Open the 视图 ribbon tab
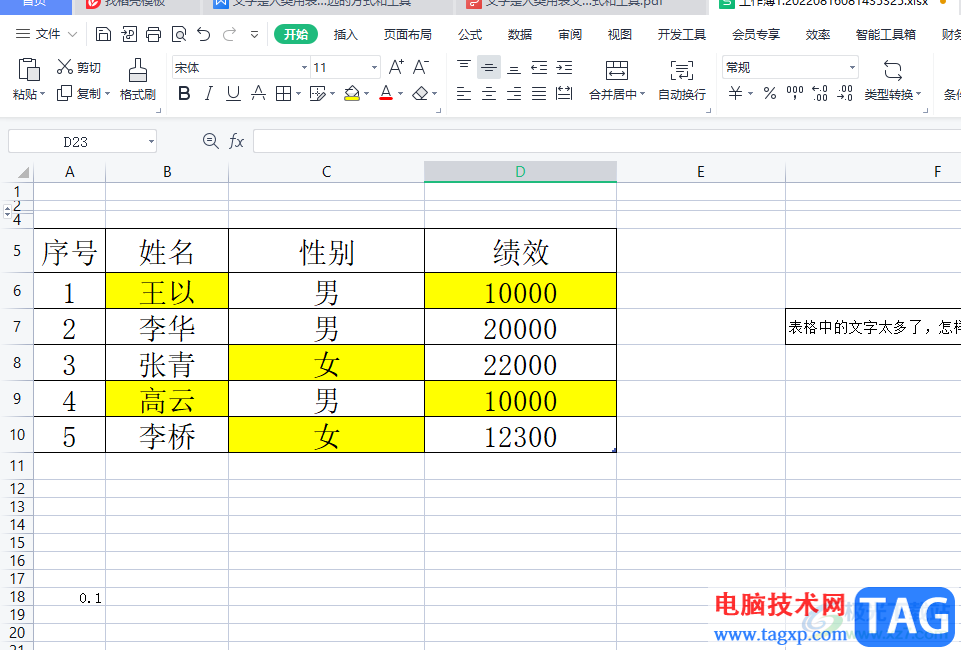The width and height of the screenshot is (961, 650). (x=620, y=34)
